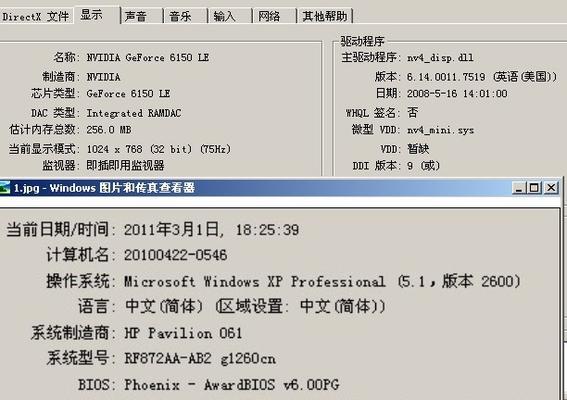Viewport: 567px width, 400px height.
Task: Click computer name 20100422-0546
Action: pyautogui.click(x=175, y=255)
